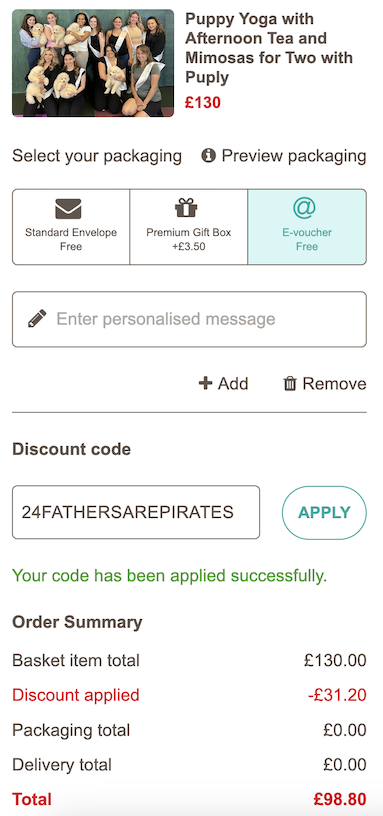Click the @ e-voucher icon
The image size is (383, 816).
tap(304, 208)
